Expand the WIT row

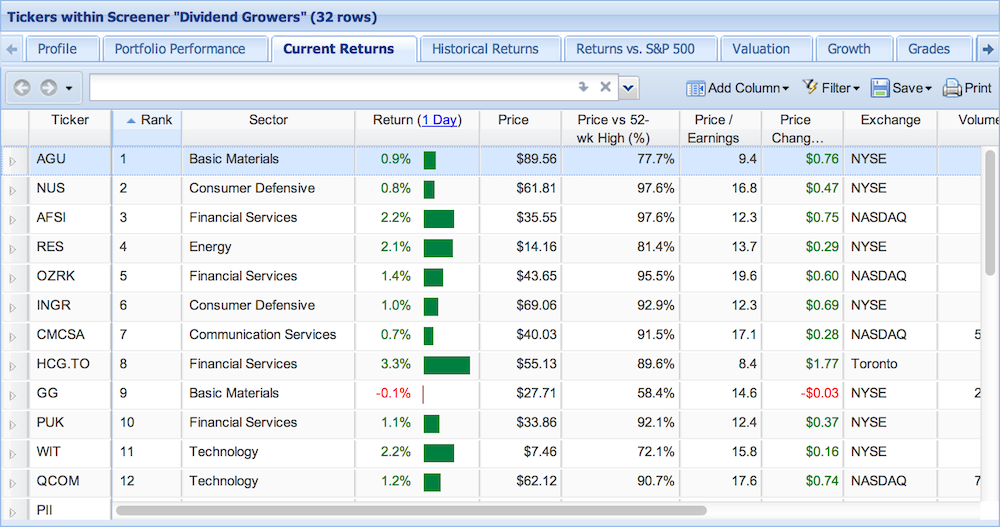(12, 455)
